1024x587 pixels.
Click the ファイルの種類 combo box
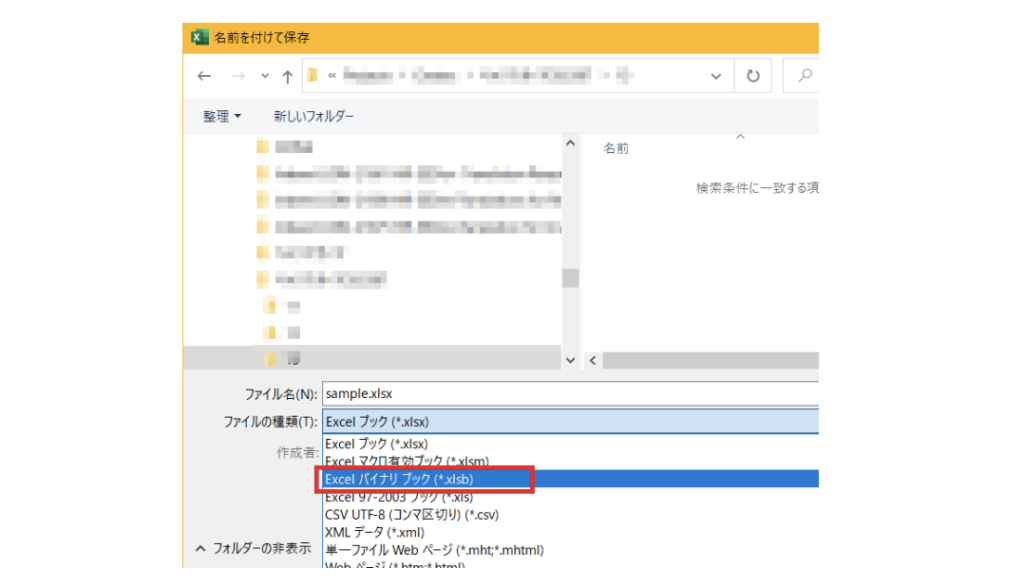coord(570,422)
